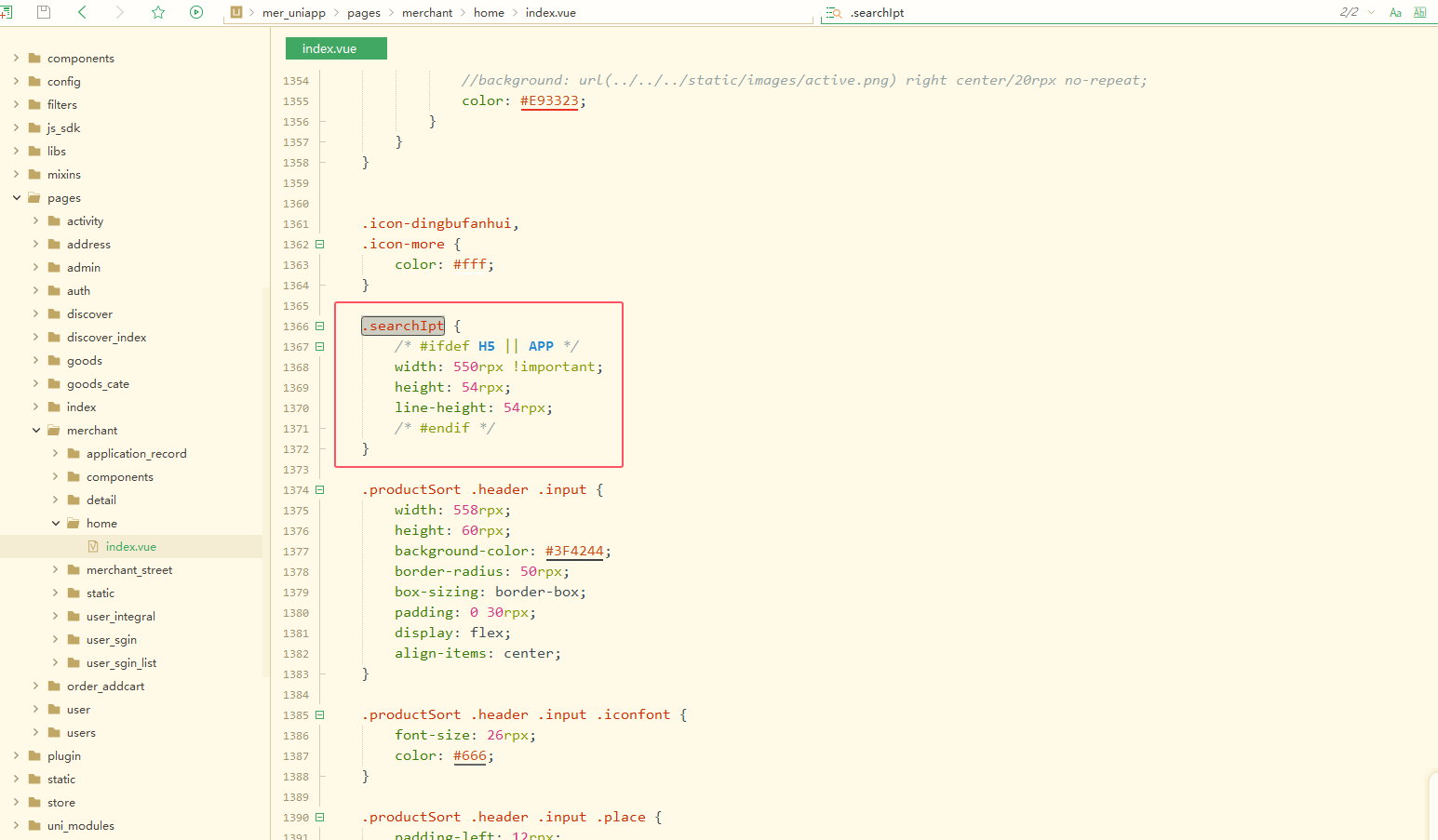Select the activity folder
The image size is (1438, 840).
pos(85,220)
